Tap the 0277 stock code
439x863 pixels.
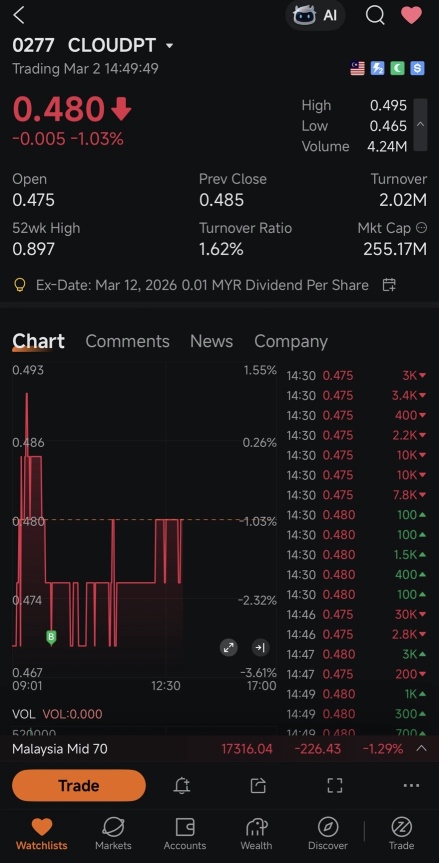point(34,46)
